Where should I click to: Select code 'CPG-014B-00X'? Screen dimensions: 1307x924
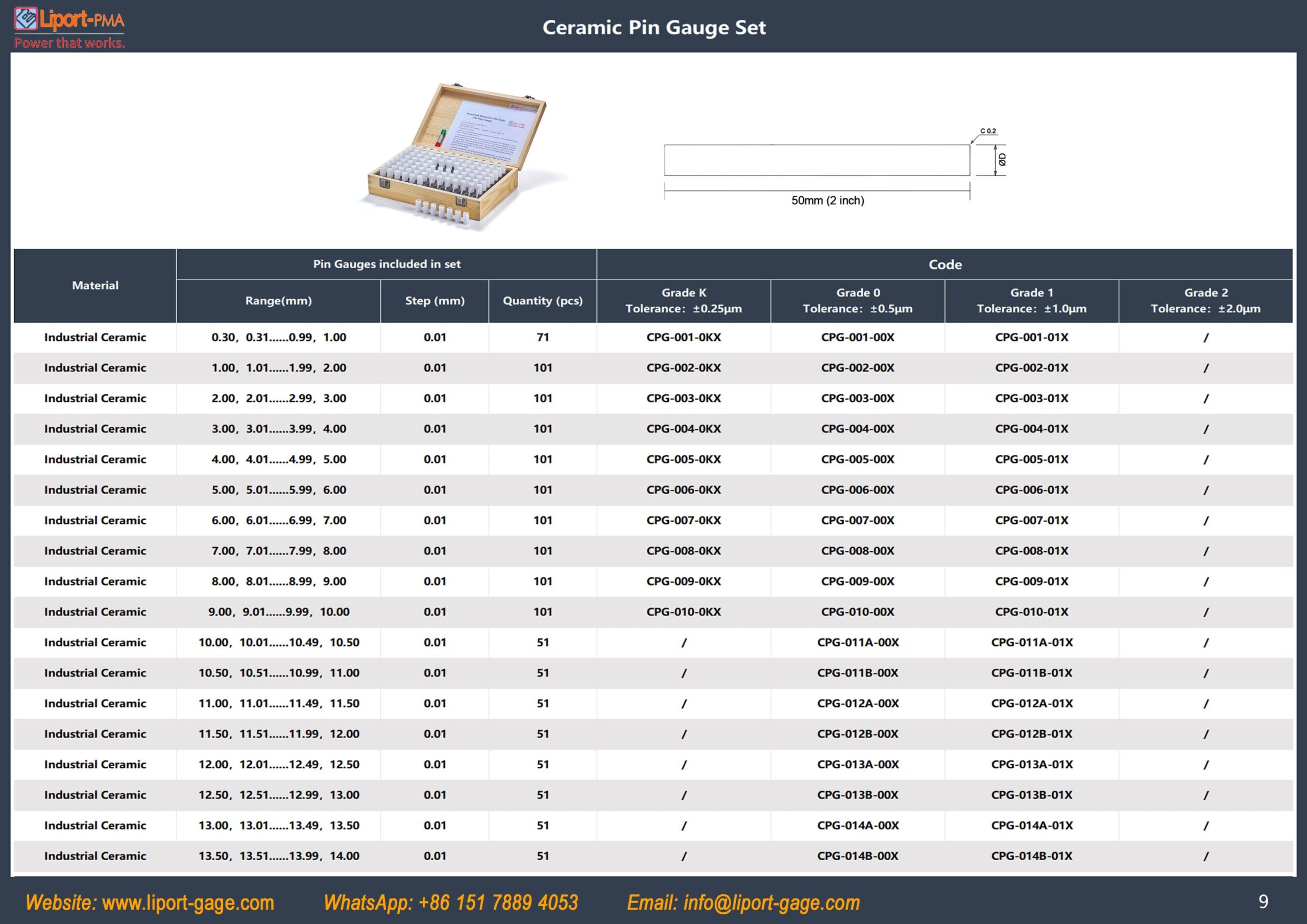click(858, 856)
